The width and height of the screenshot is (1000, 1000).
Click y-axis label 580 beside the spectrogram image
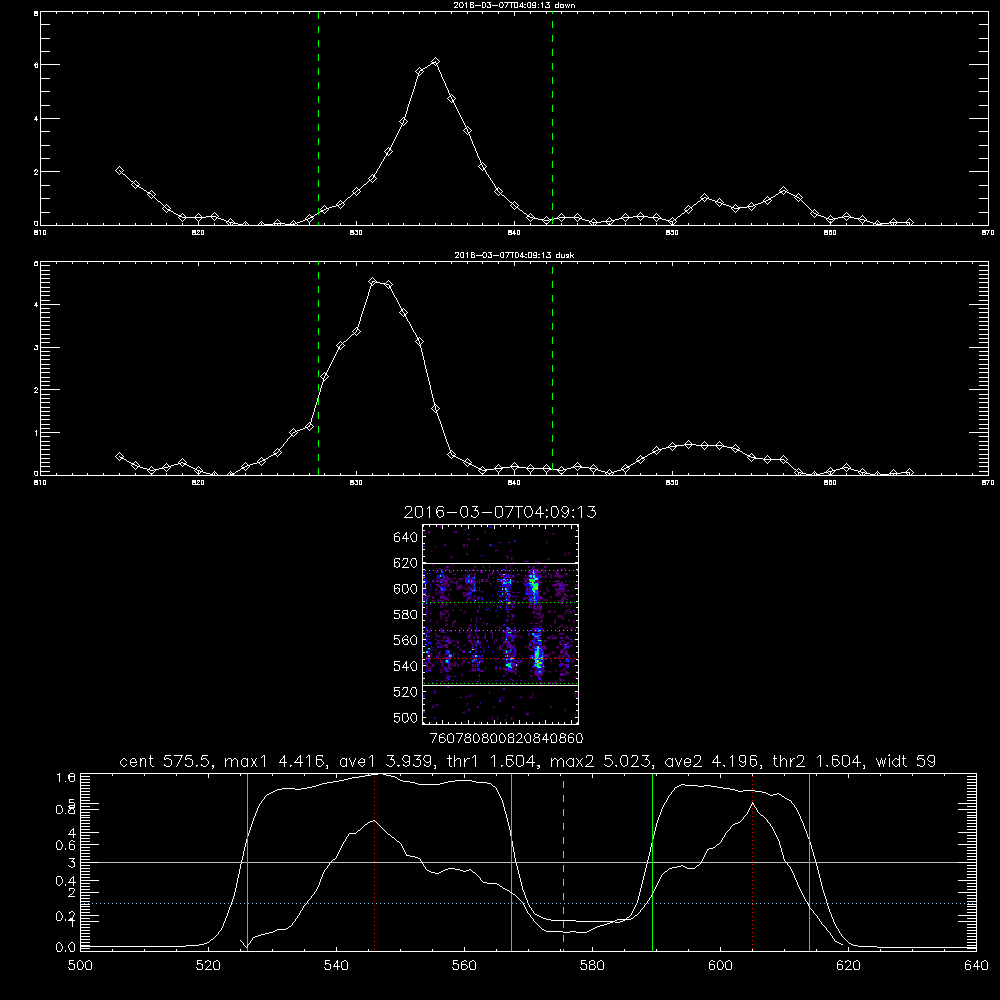coord(406,615)
